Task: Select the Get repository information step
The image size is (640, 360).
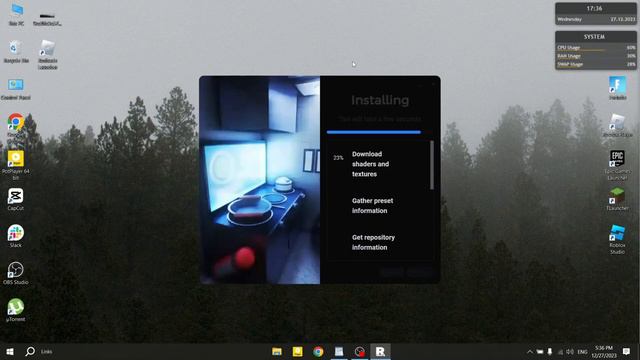Action: click(x=373, y=242)
